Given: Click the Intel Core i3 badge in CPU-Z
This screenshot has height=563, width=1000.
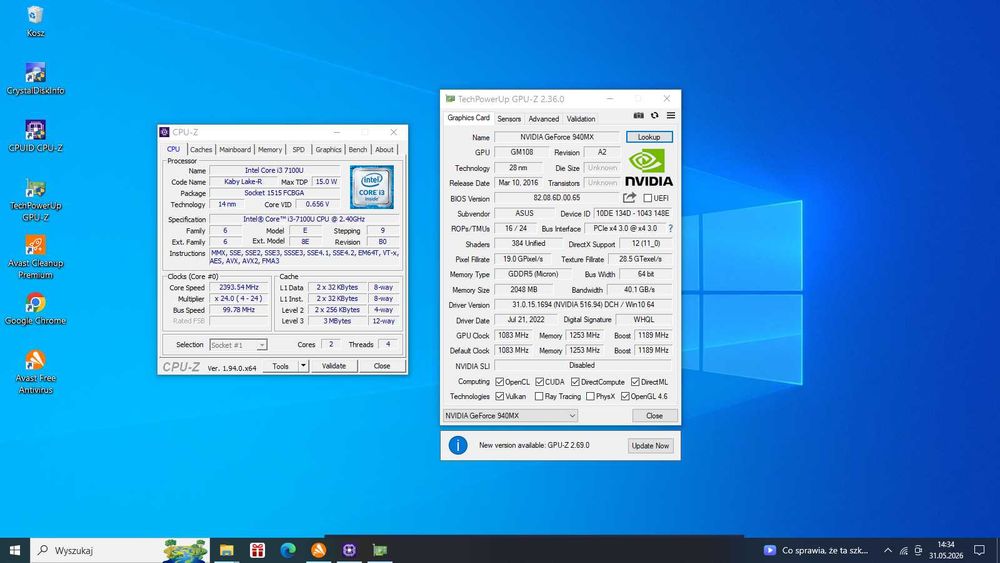Looking at the screenshot, I should [372, 187].
